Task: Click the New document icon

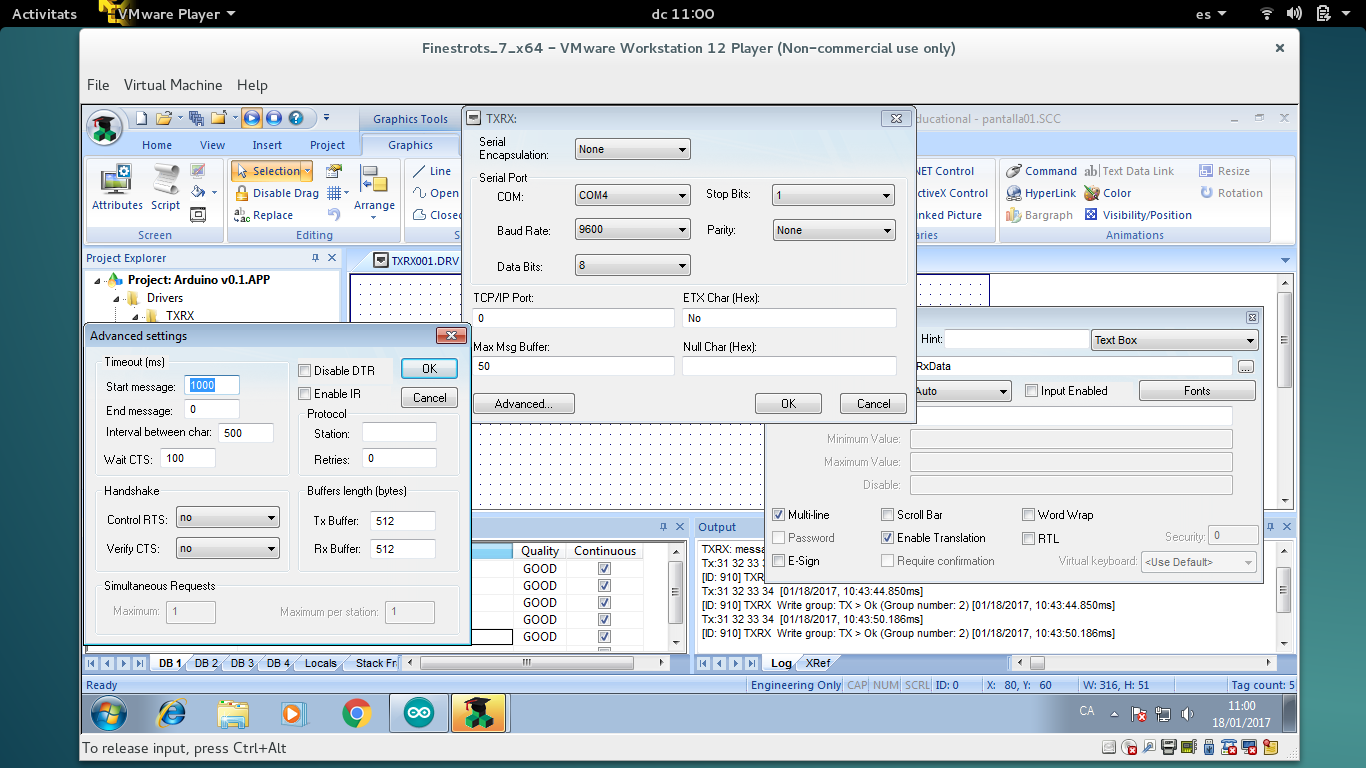Action: [142, 118]
